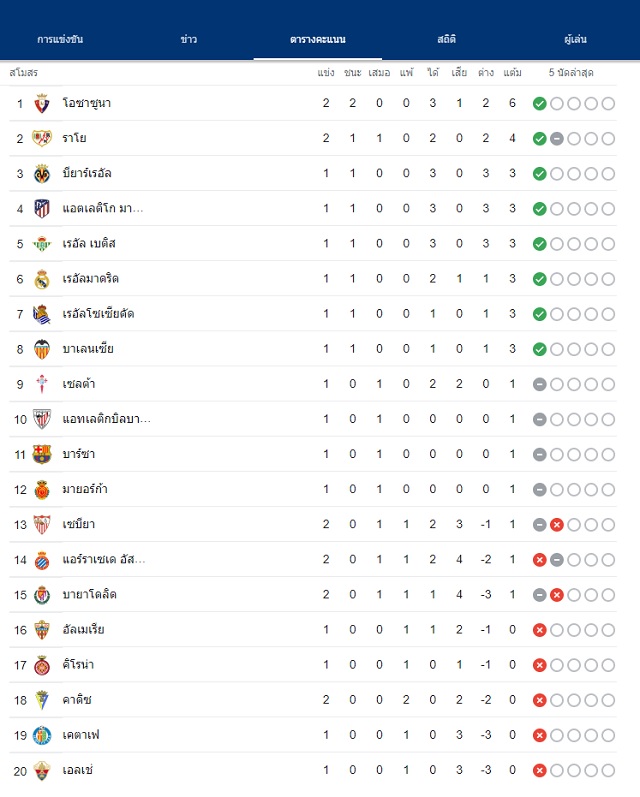This screenshot has width=640, height=797.
Task: Click the บาร์ซา crest icon
Action: point(42,454)
